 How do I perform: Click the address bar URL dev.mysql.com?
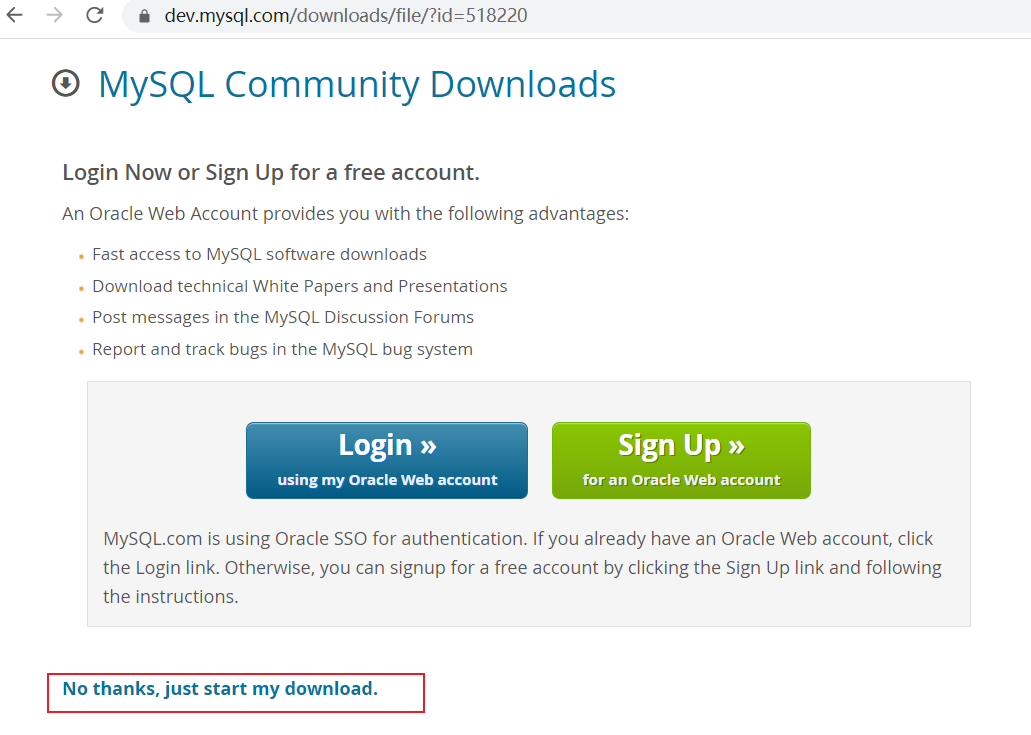(x=346, y=16)
